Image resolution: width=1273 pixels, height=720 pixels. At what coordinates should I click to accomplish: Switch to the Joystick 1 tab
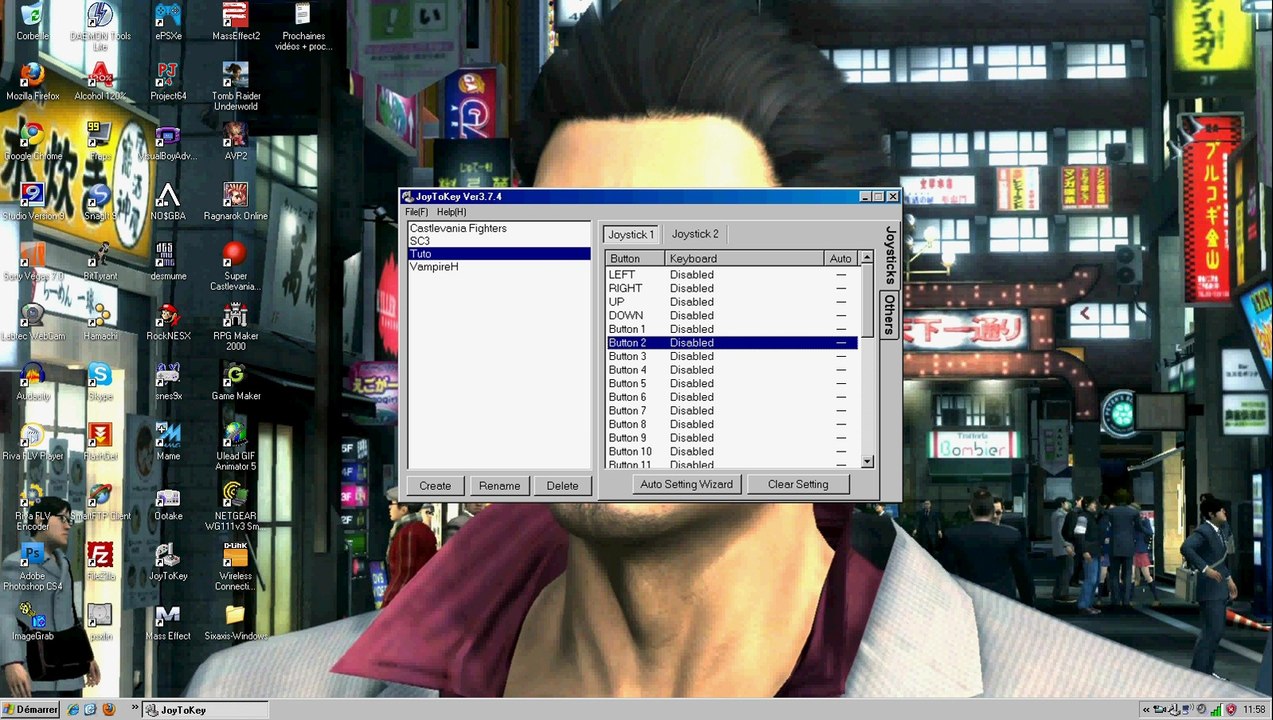click(x=631, y=234)
